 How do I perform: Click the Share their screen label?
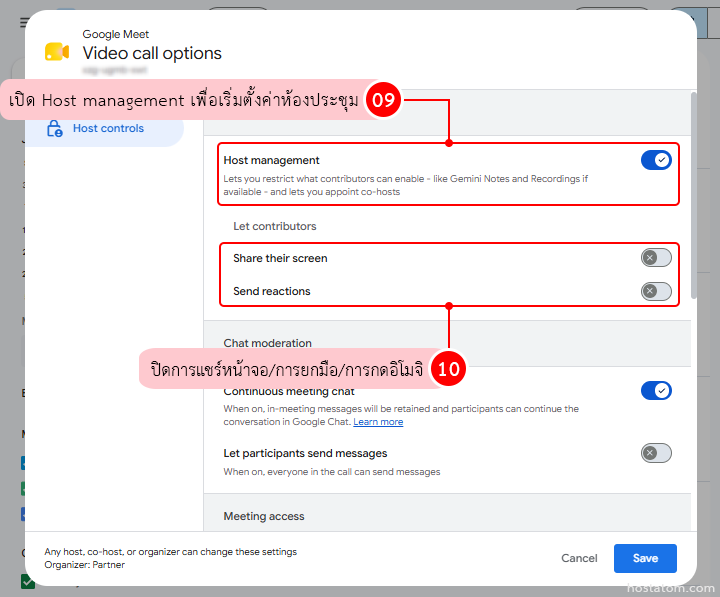coord(280,258)
